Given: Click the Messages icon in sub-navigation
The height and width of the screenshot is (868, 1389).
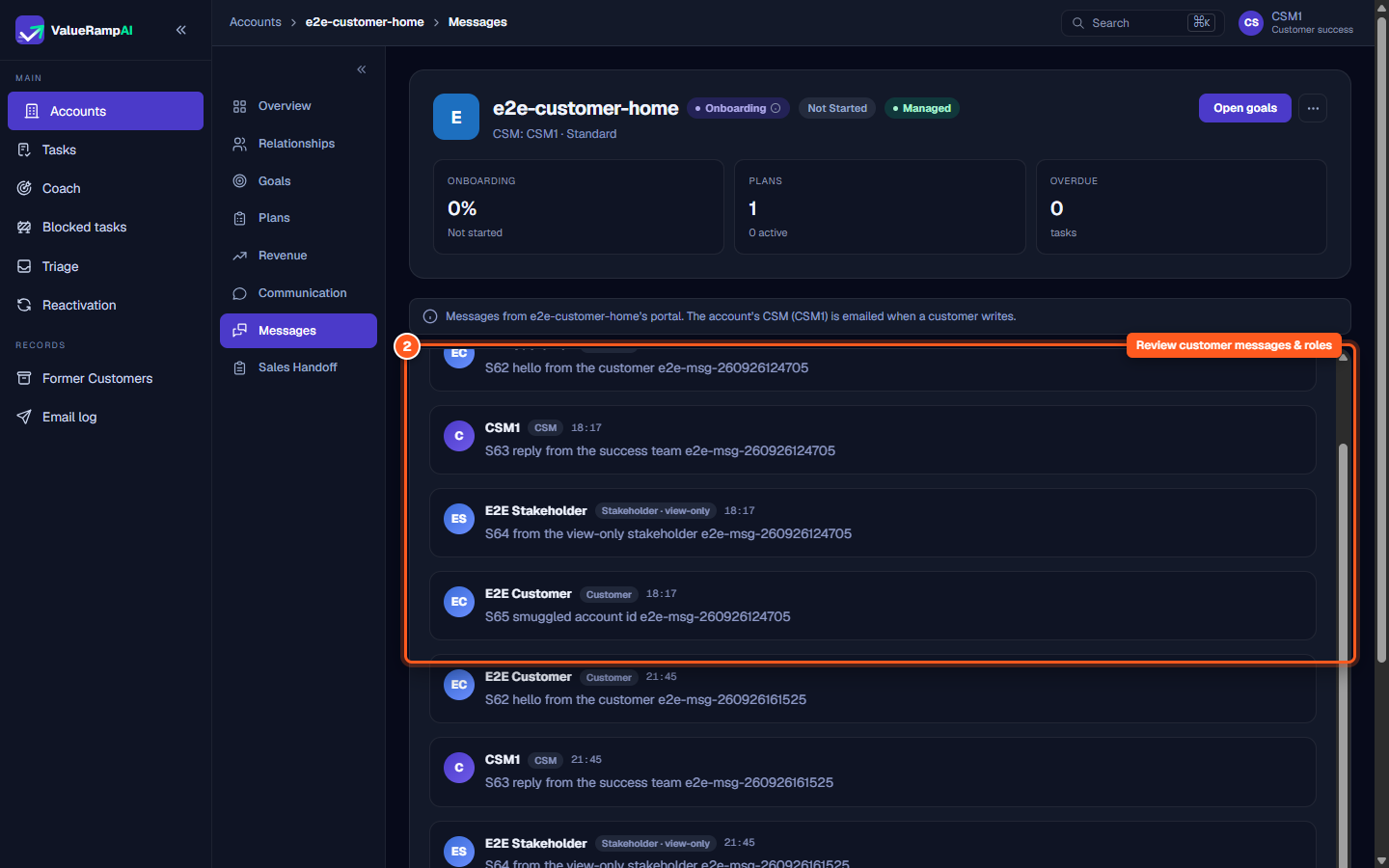Looking at the screenshot, I should pyautogui.click(x=239, y=330).
